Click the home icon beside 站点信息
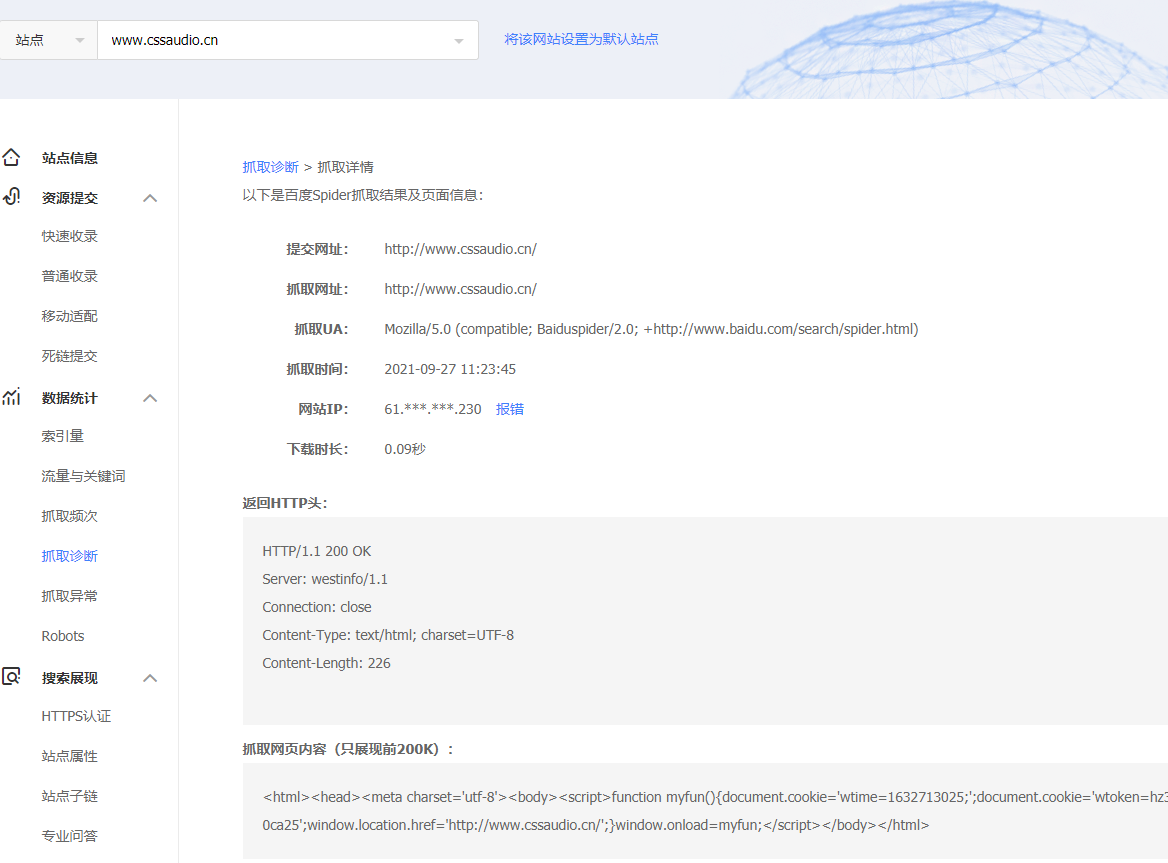 (11, 158)
